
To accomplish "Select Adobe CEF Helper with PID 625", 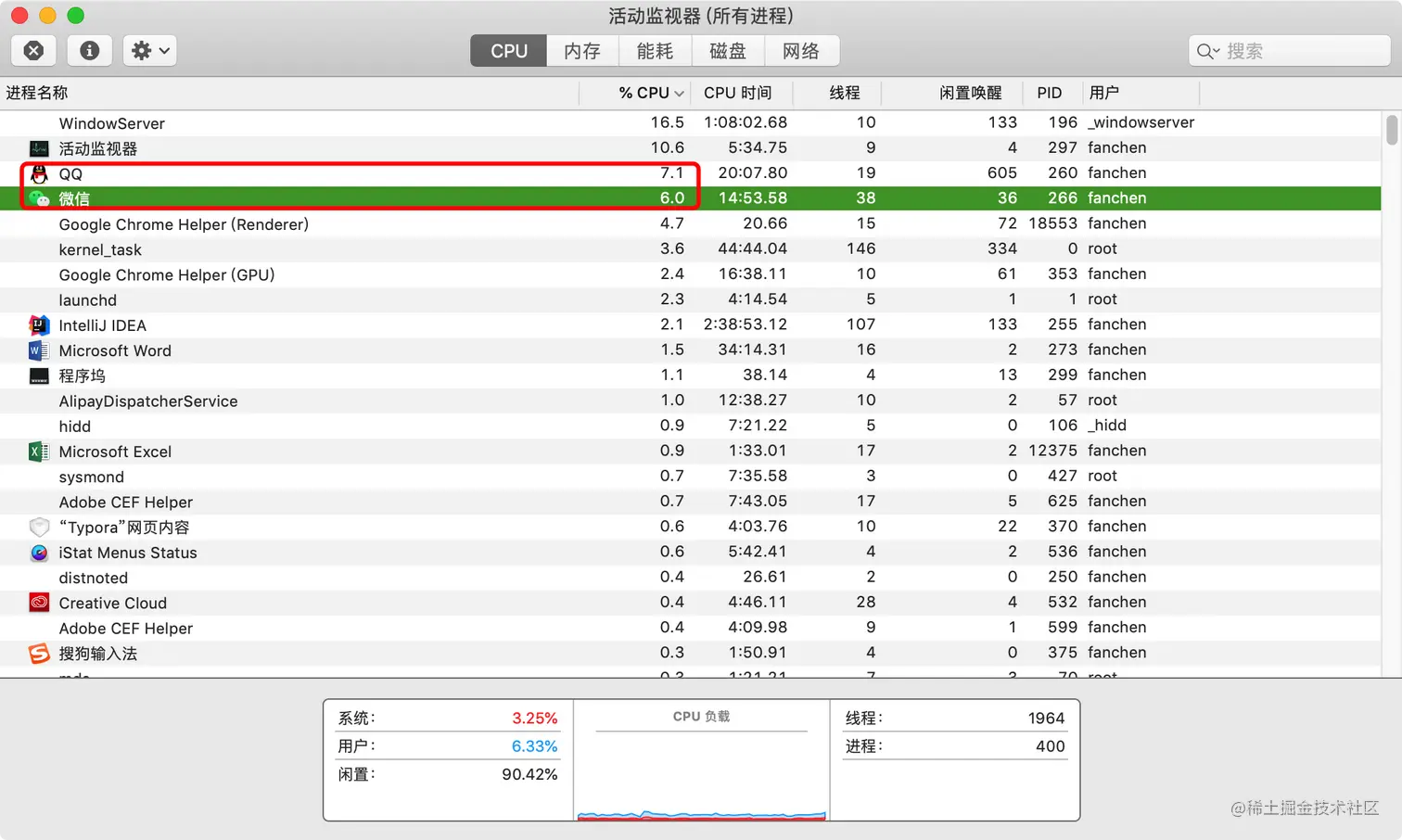I will tap(691, 502).
